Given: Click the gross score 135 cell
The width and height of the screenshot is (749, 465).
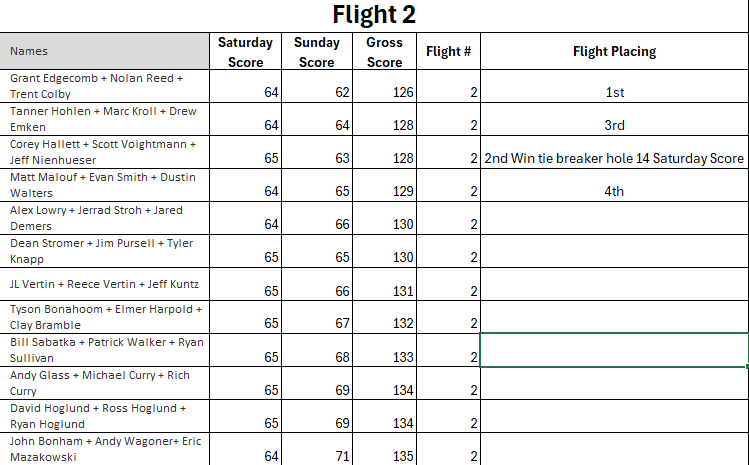Looking at the screenshot, I should [384, 455].
